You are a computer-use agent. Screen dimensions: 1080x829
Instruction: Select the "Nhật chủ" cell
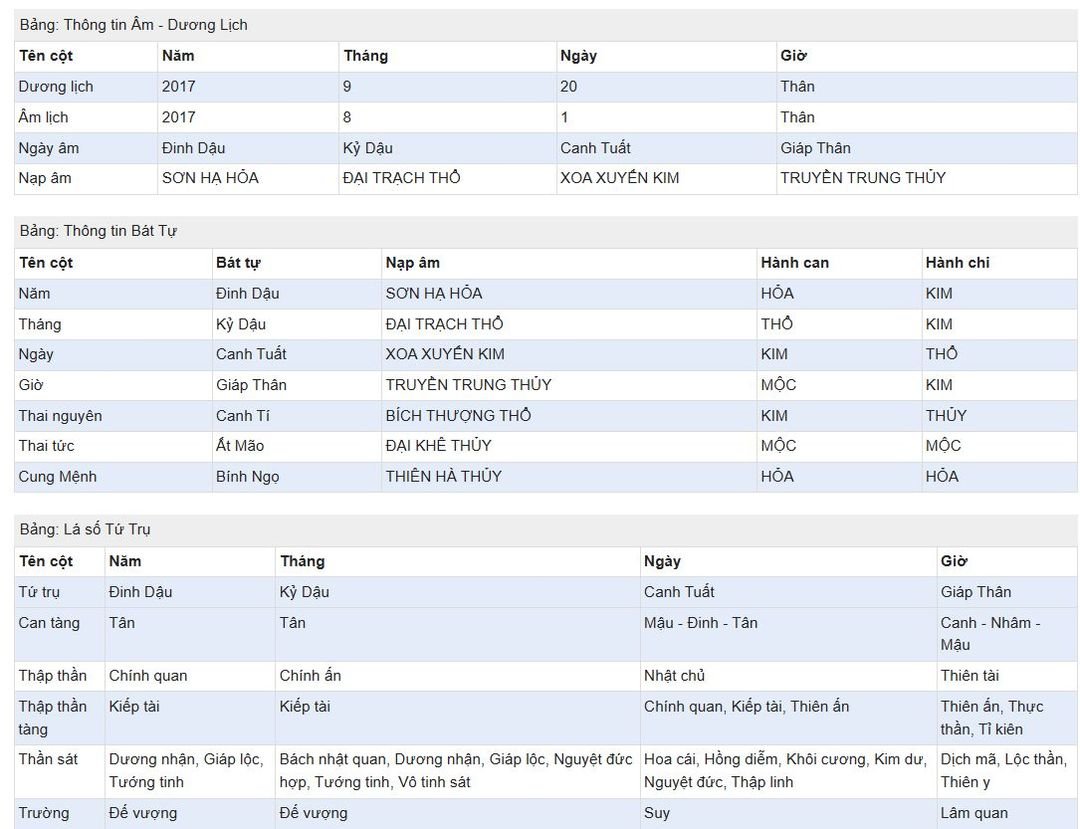(675, 676)
